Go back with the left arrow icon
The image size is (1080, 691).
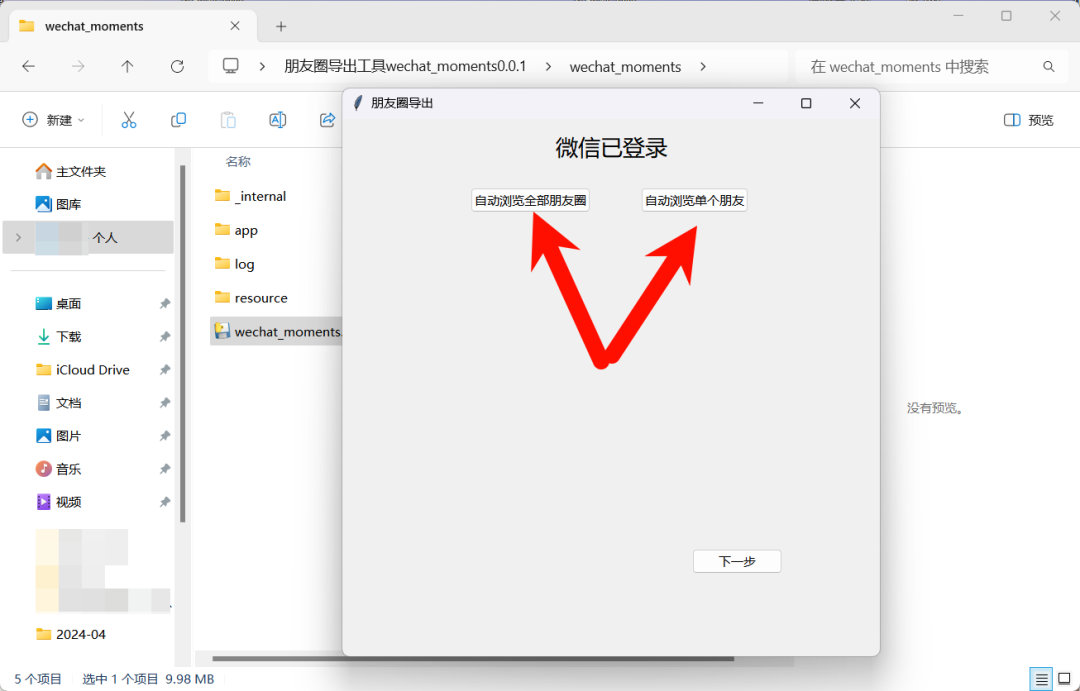29,67
